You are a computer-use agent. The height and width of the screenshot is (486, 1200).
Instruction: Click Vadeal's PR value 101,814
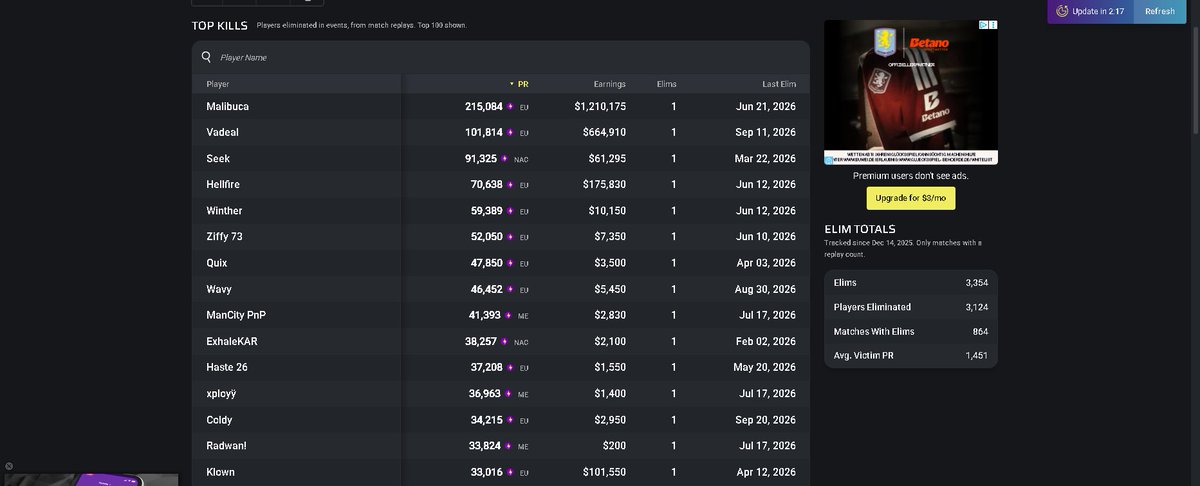[484, 132]
